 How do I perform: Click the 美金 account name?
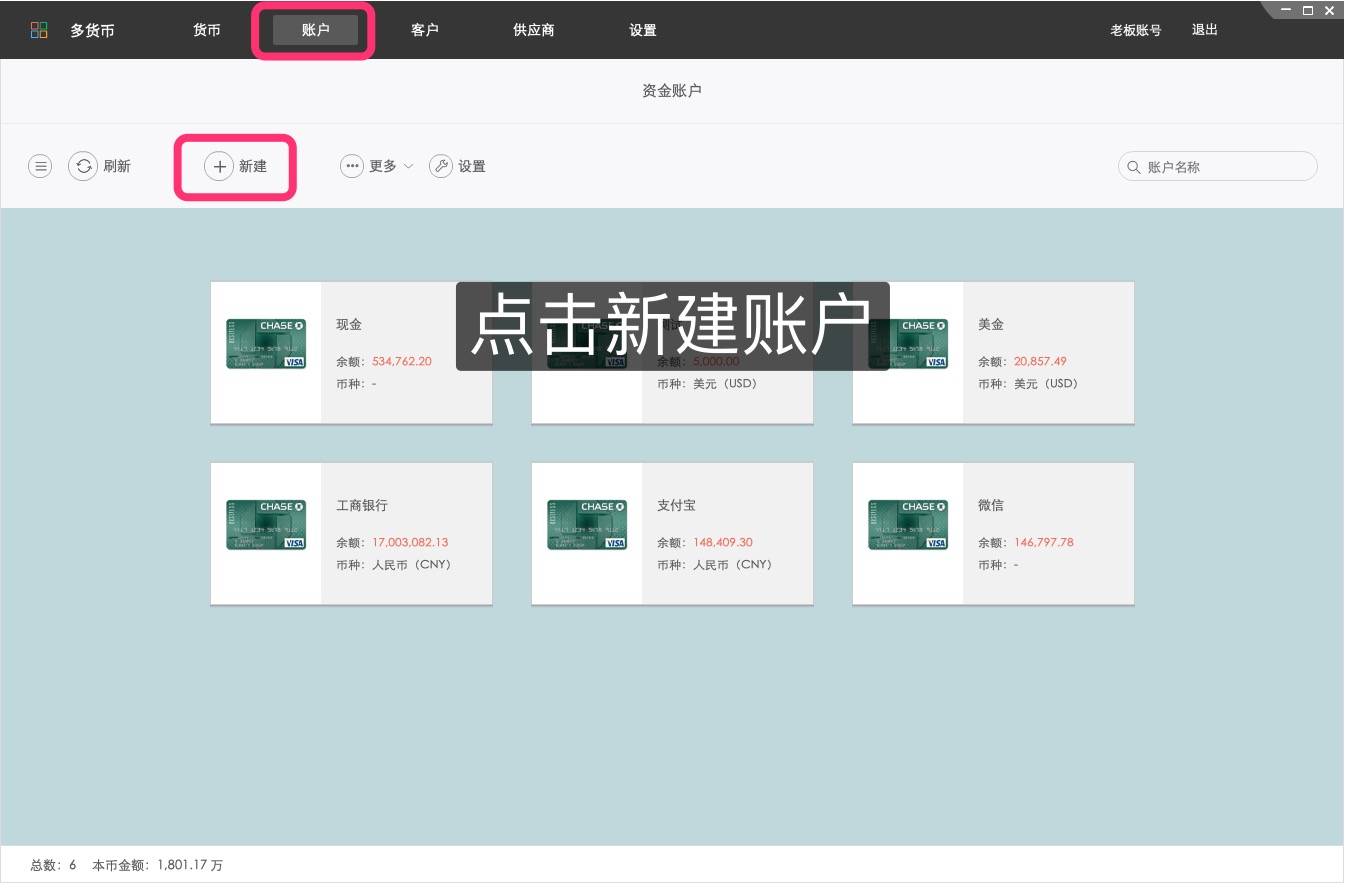991,325
